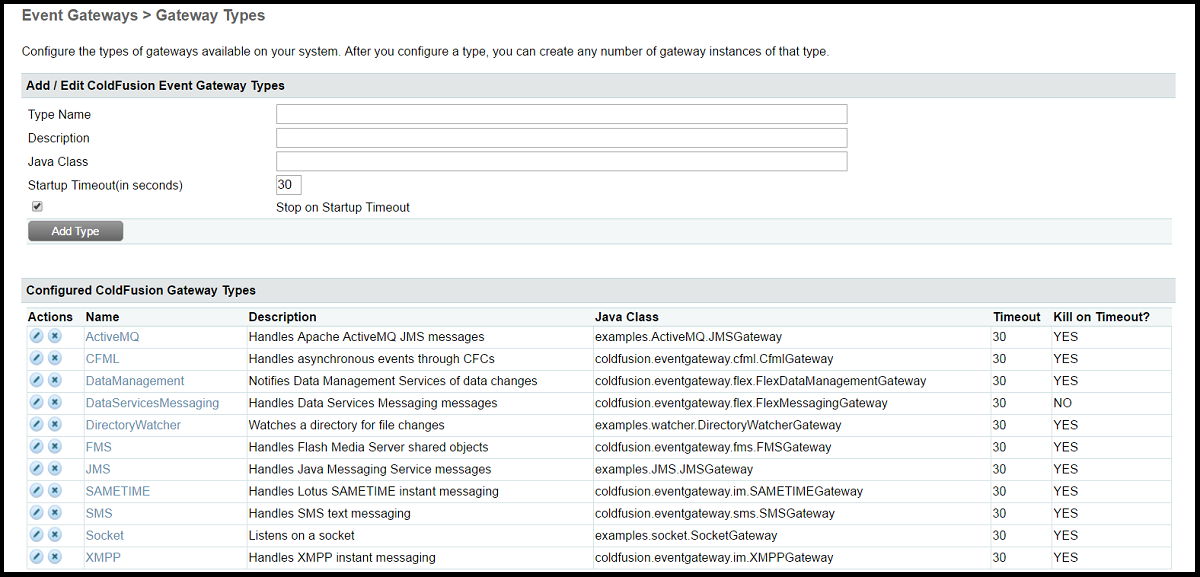Delete the Socket gateway type
Screen dimensions: 1200x577
tap(55, 535)
